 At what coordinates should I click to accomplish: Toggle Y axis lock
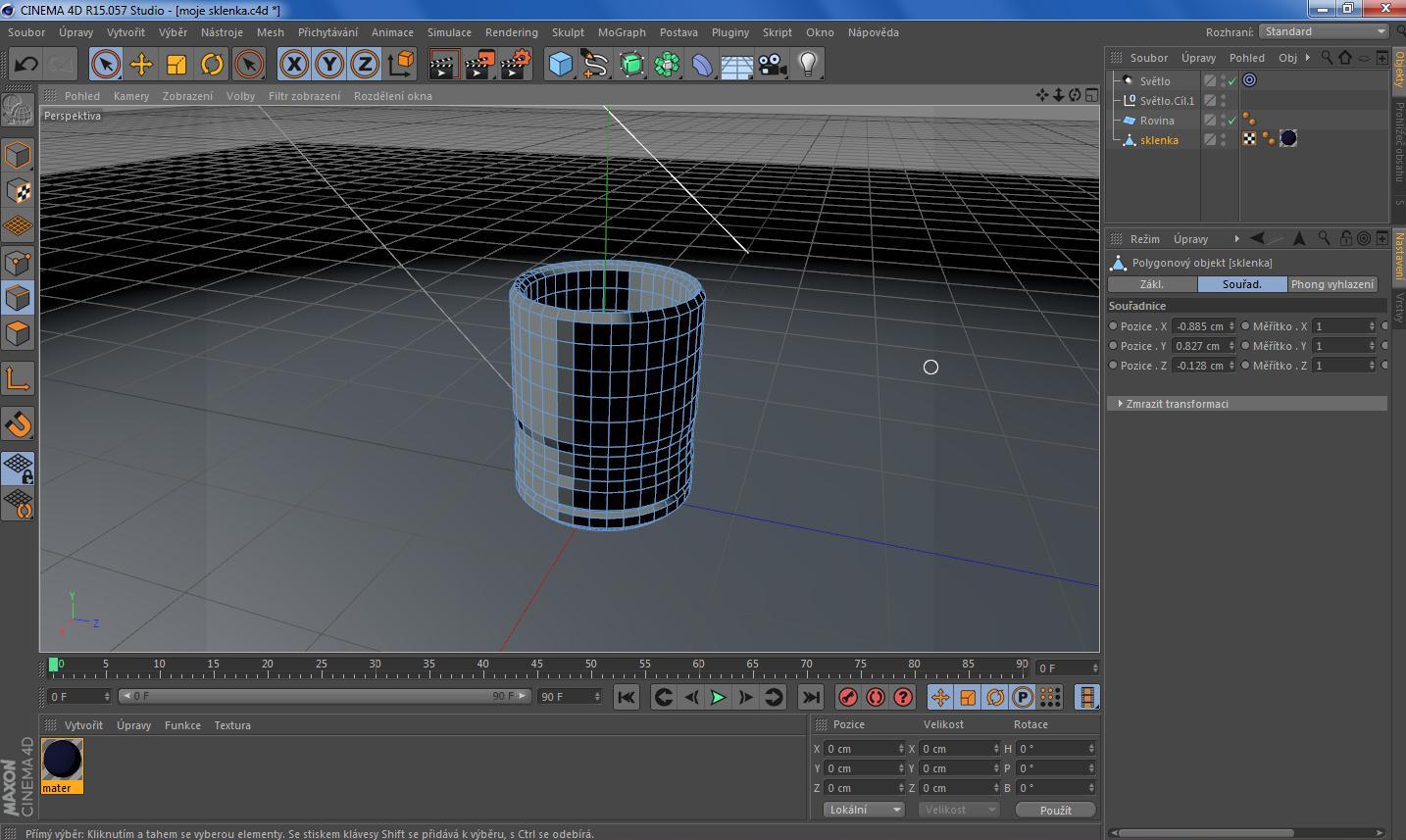(329, 65)
